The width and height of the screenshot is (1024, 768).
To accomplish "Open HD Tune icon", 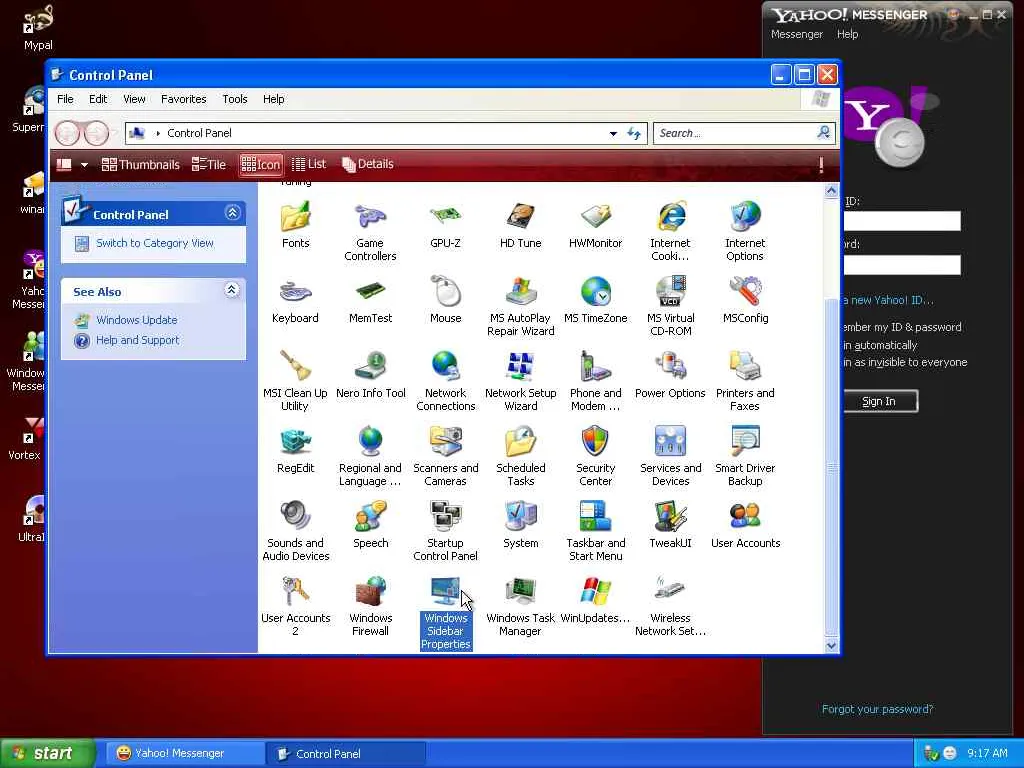I will click(x=520, y=218).
